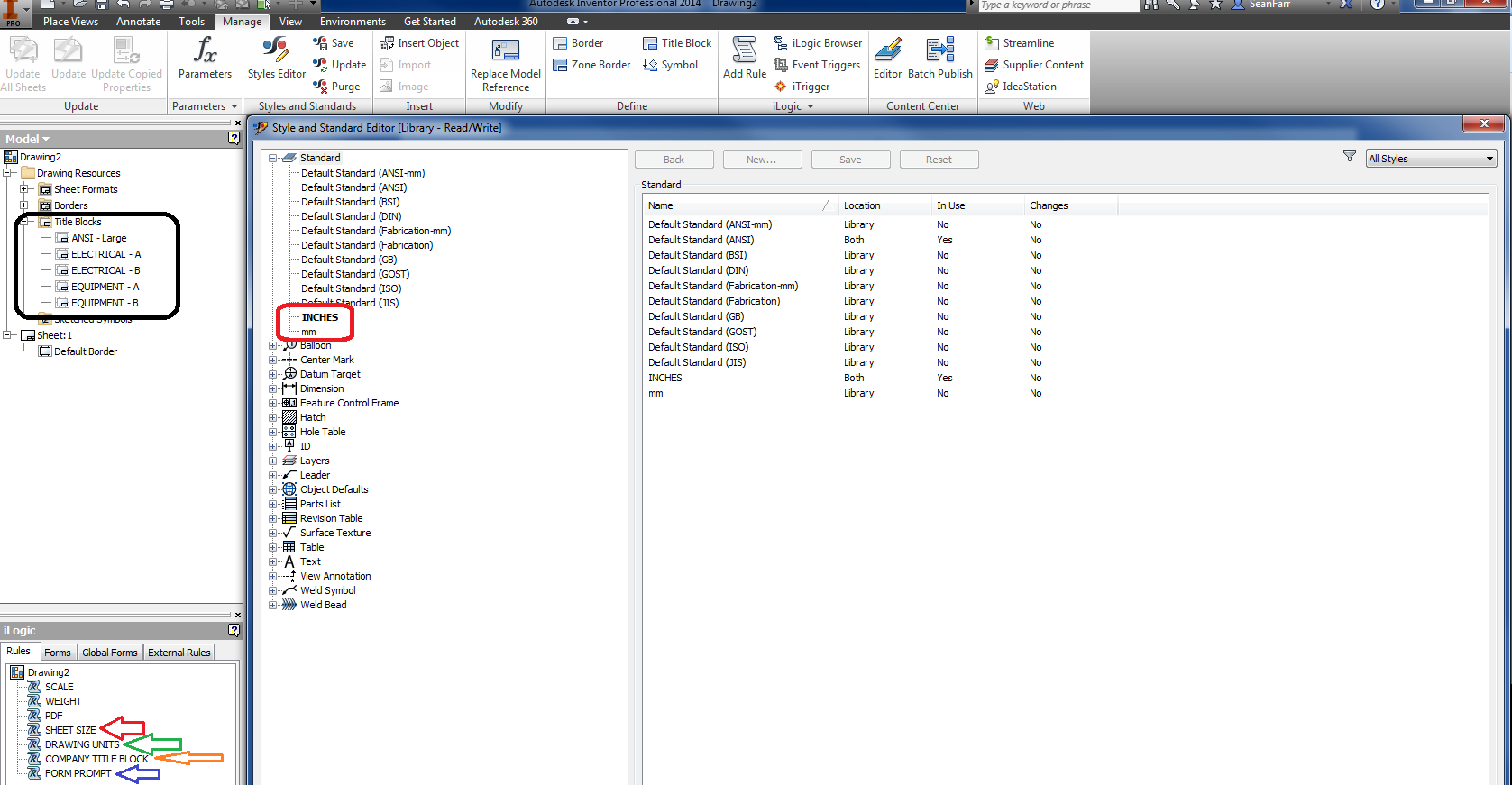
Task: Expand the Hatch style node
Action: click(272, 417)
